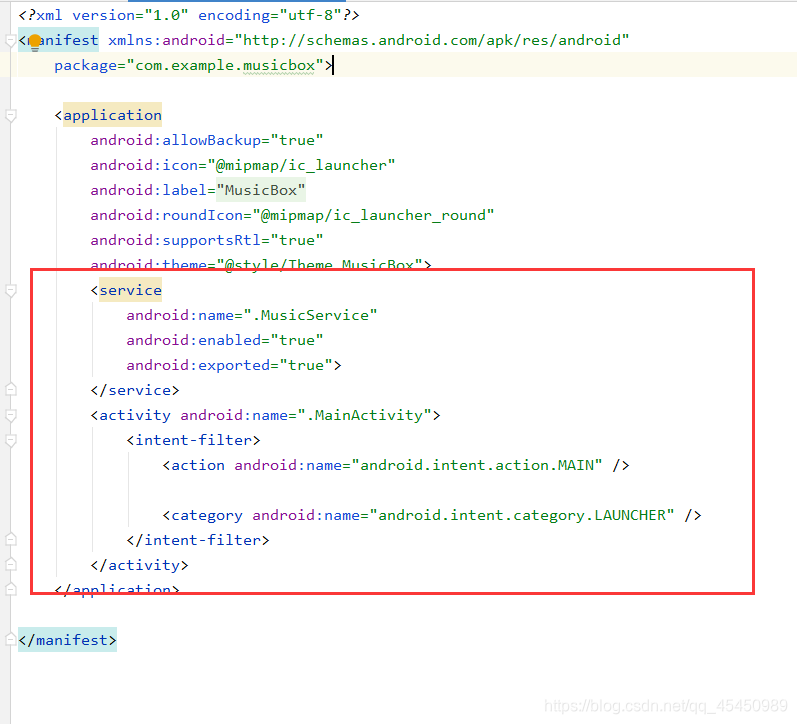The height and width of the screenshot is (724, 797).
Task: Click the ".MusicService" name value
Action: (x=311, y=315)
